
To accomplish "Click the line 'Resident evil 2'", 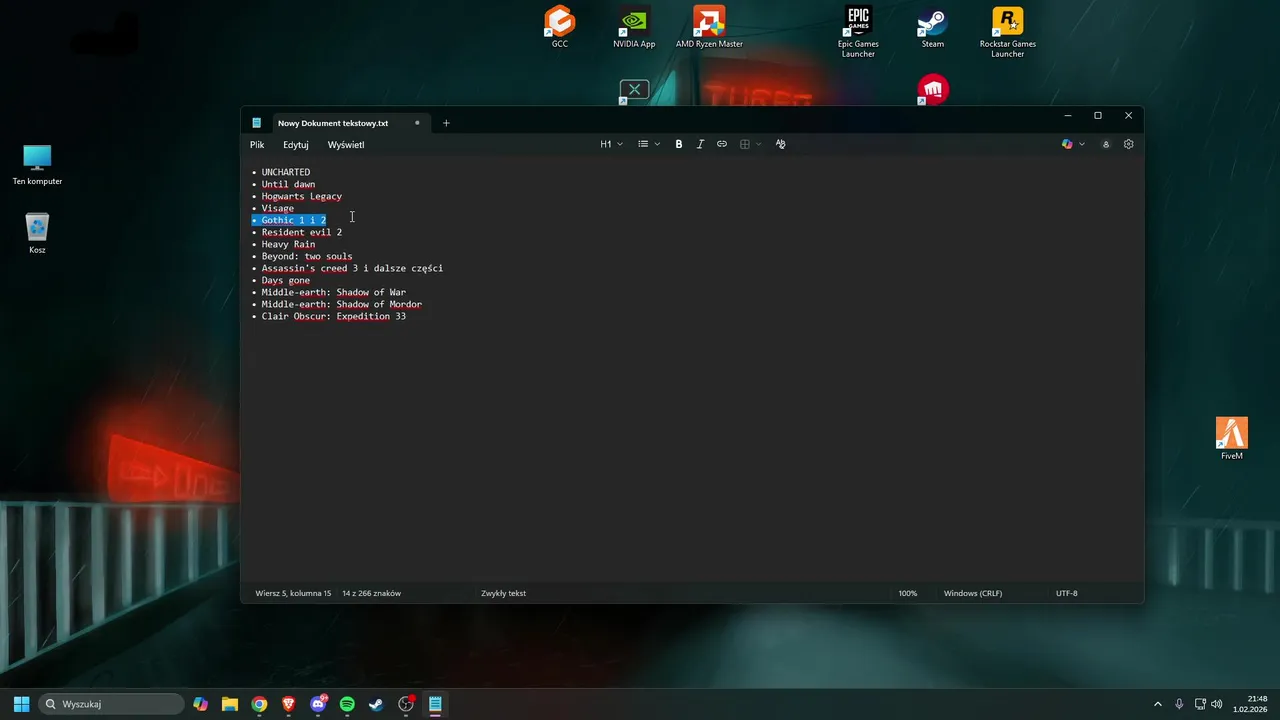I will coord(302,232).
